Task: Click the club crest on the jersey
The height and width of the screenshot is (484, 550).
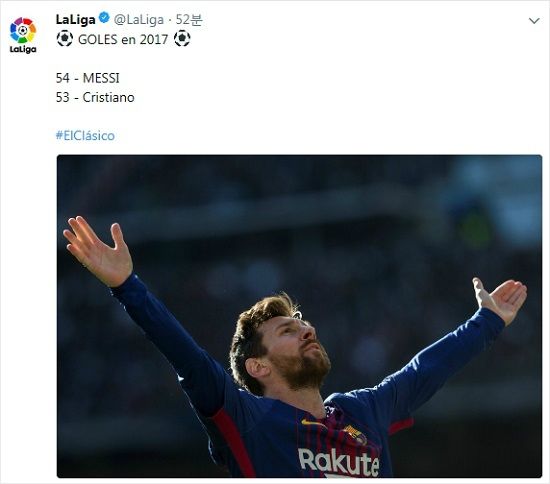Action: pos(356,434)
